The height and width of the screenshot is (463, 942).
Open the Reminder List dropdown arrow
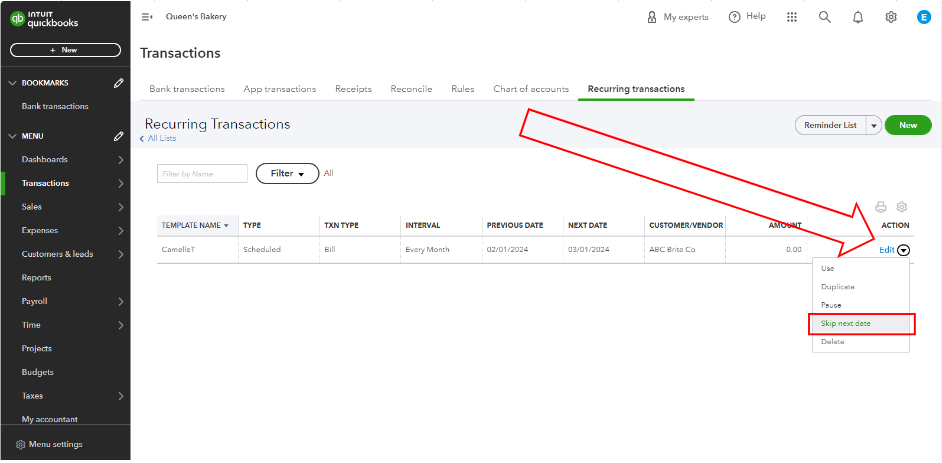click(x=873, y=126)
